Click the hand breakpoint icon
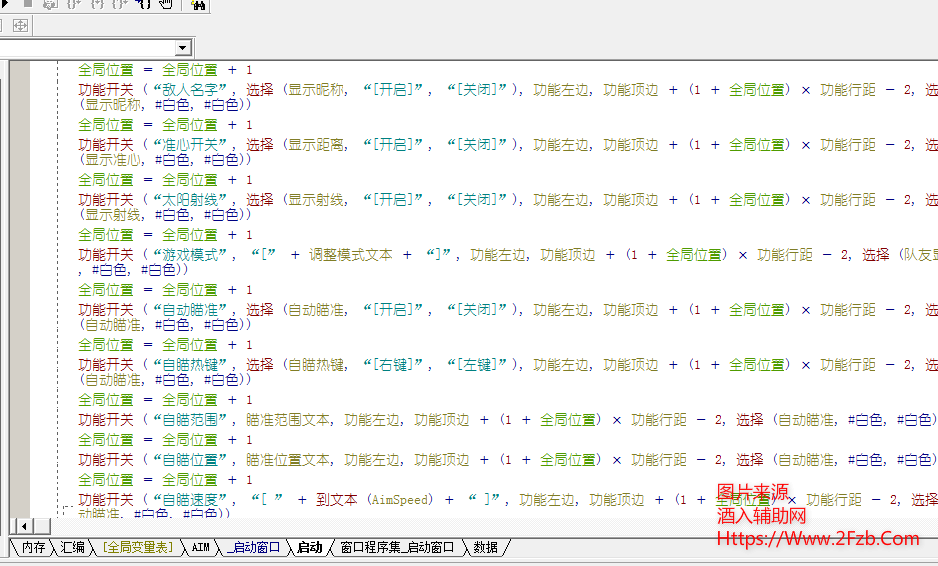The width and height of the screenshot is (938, 566). [166, 4]
